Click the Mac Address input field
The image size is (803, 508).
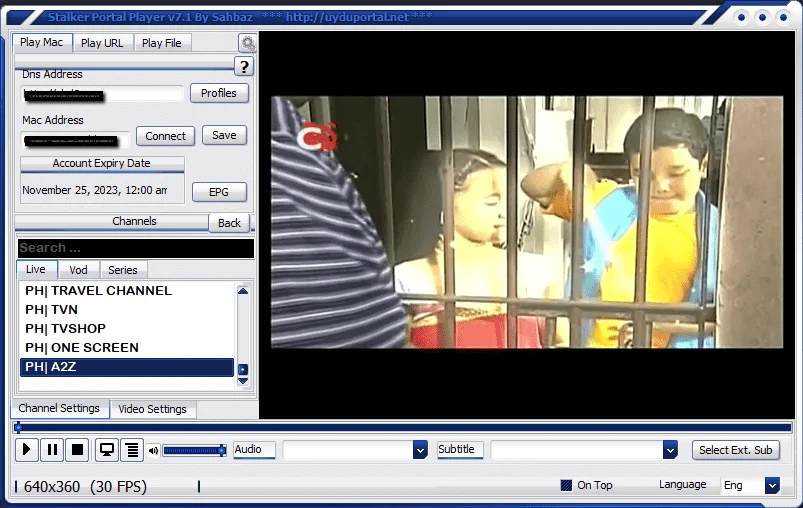click(x=75, y=140)
